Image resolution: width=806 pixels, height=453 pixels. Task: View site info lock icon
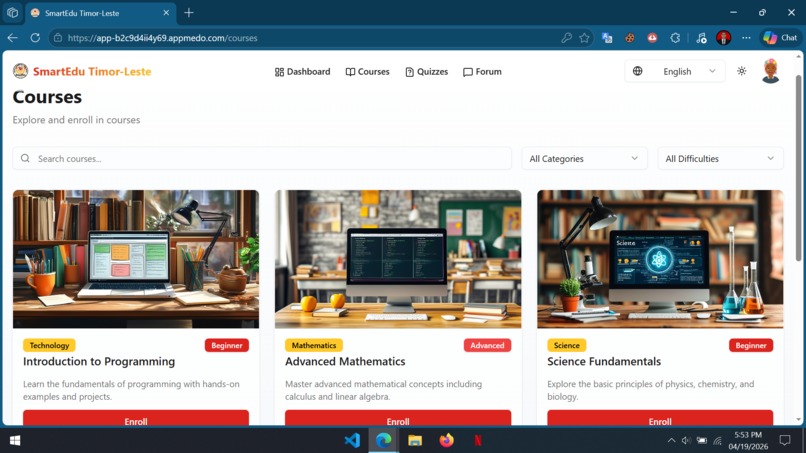[58, 38]
